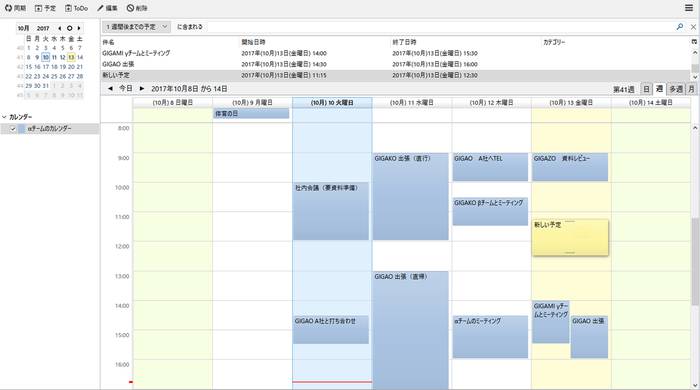Select the GIGAO A社へTEL event
Screen dimensions: 700x390
click(490, 167)
